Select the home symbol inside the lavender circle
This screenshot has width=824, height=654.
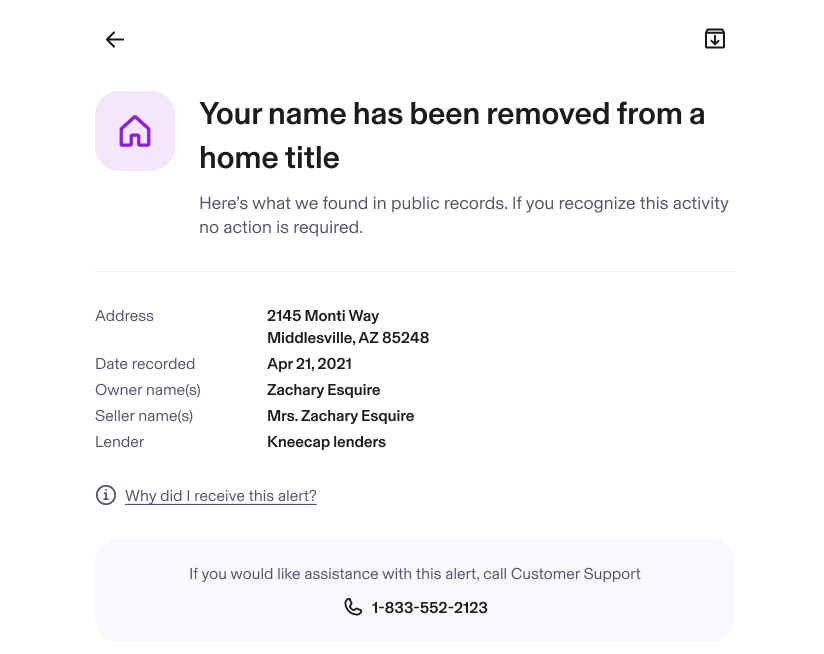tap(135, 131)
